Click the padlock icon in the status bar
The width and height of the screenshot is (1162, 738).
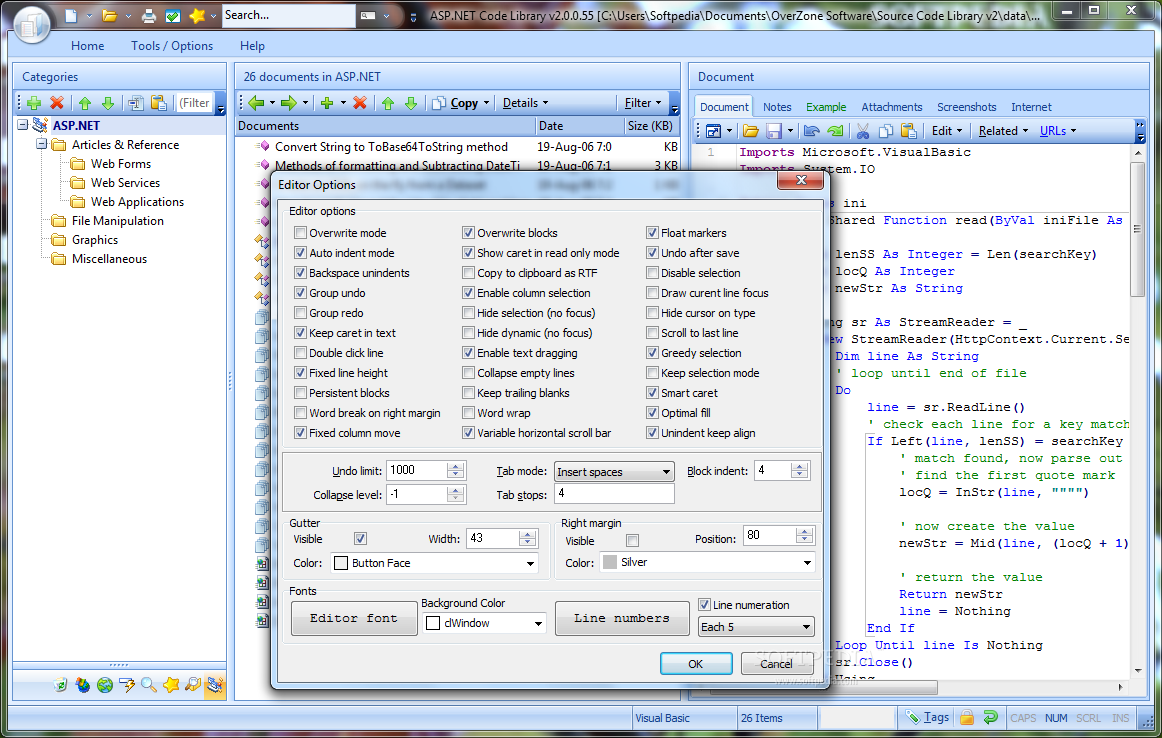pyautogui.click(x=966, y=717)
